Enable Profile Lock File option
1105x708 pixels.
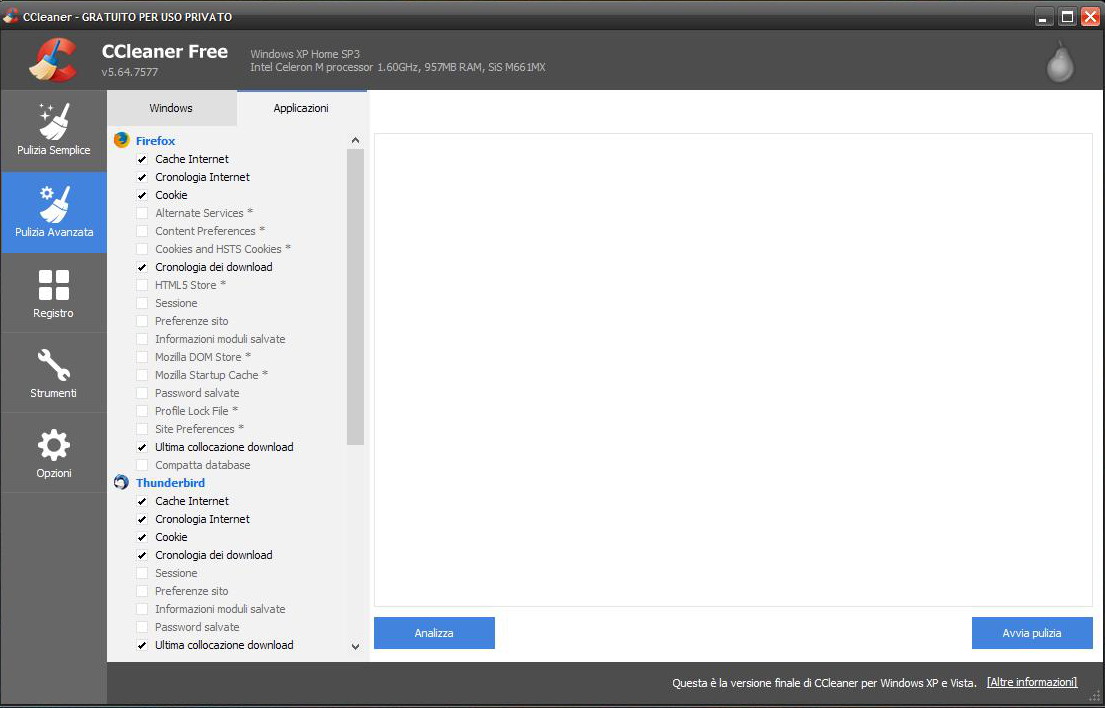click(x=142, y=411)
